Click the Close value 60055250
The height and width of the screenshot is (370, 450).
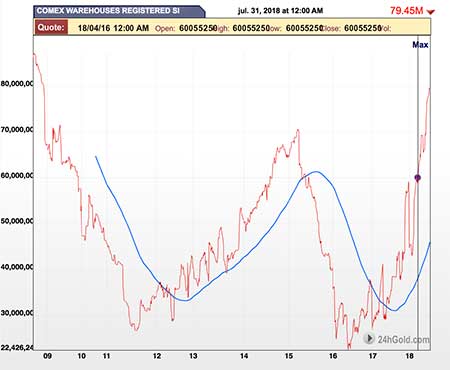(x=363, y=28)
